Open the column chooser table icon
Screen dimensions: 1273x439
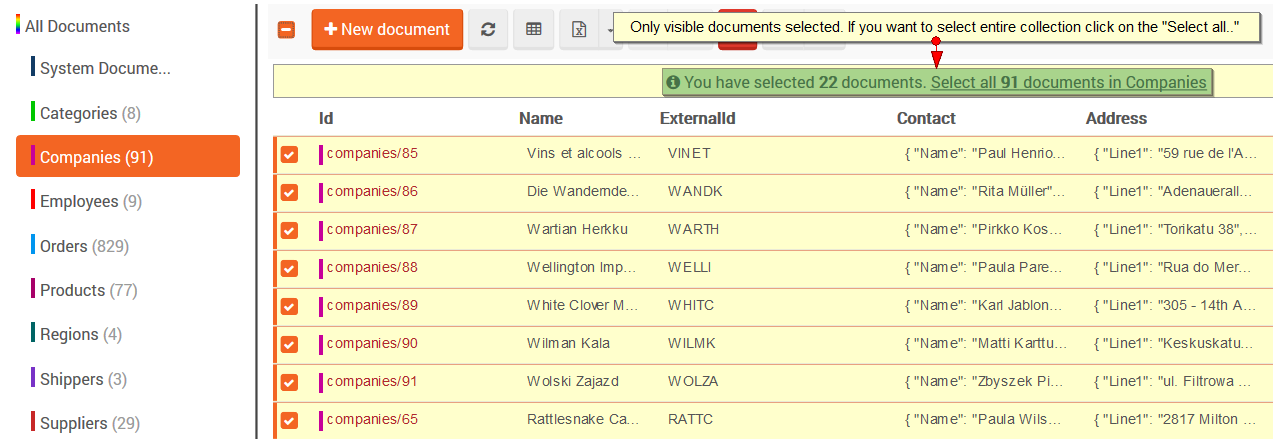click(x=534, y=30)
